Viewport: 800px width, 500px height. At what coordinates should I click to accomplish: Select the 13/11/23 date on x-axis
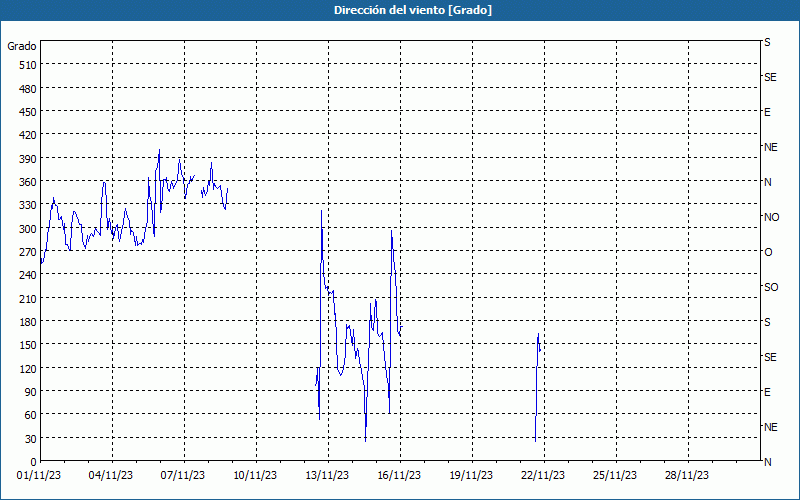327,476
